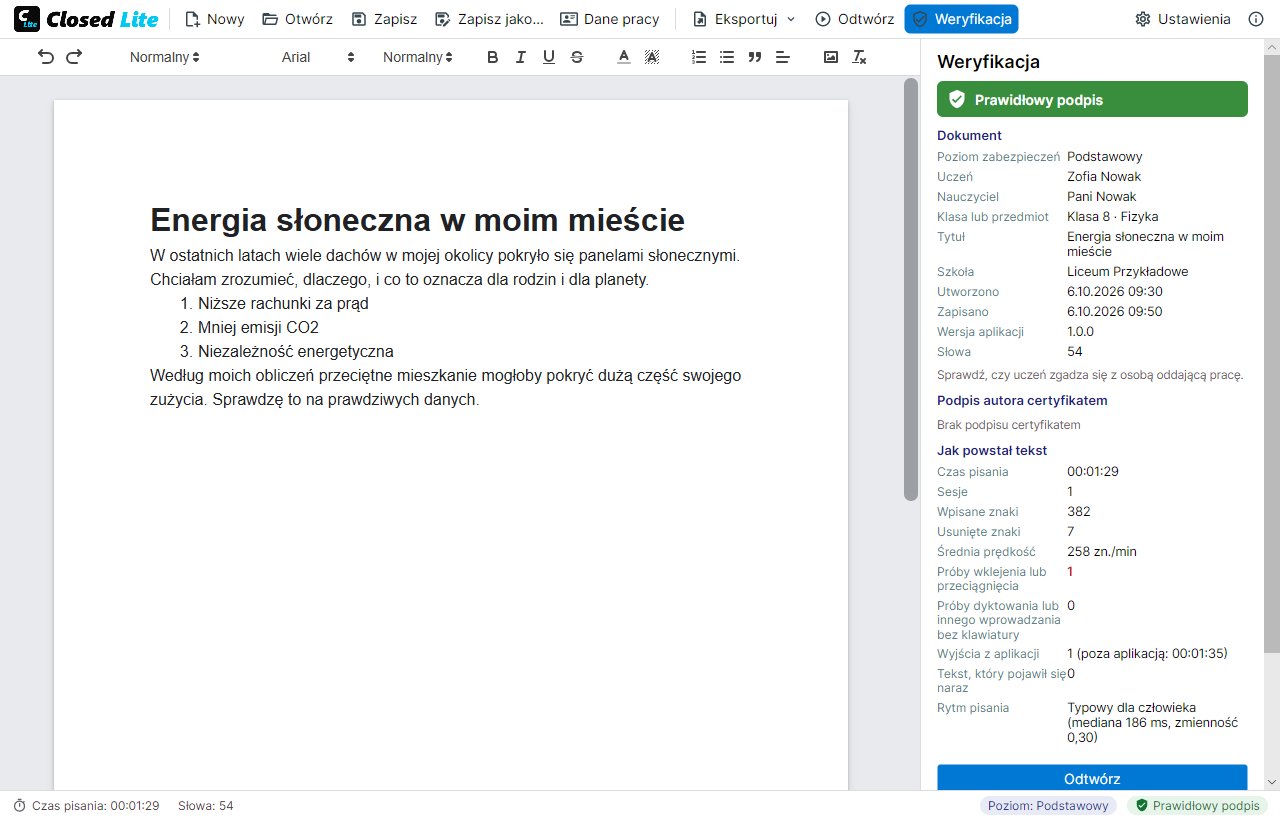The width and height of the screenshot is (1280, 820).
Task: Open Ustawienia settings
Action: point(1183,19)
